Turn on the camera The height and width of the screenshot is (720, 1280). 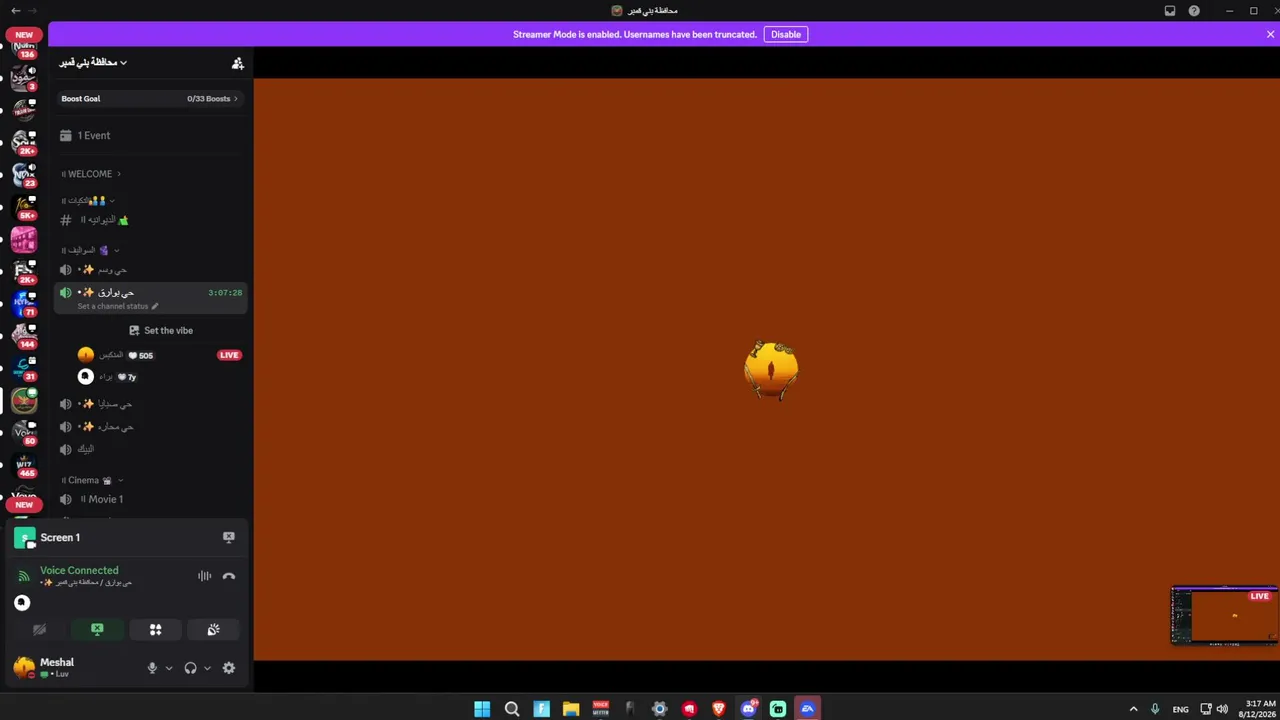39,630
